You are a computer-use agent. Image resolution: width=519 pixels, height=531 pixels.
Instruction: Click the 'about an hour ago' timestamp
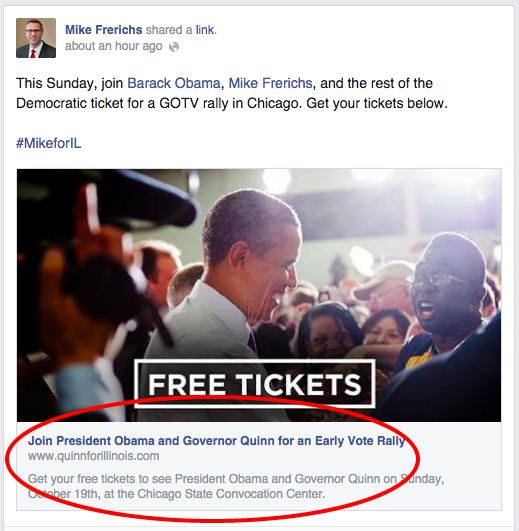(x=114, y=46)
